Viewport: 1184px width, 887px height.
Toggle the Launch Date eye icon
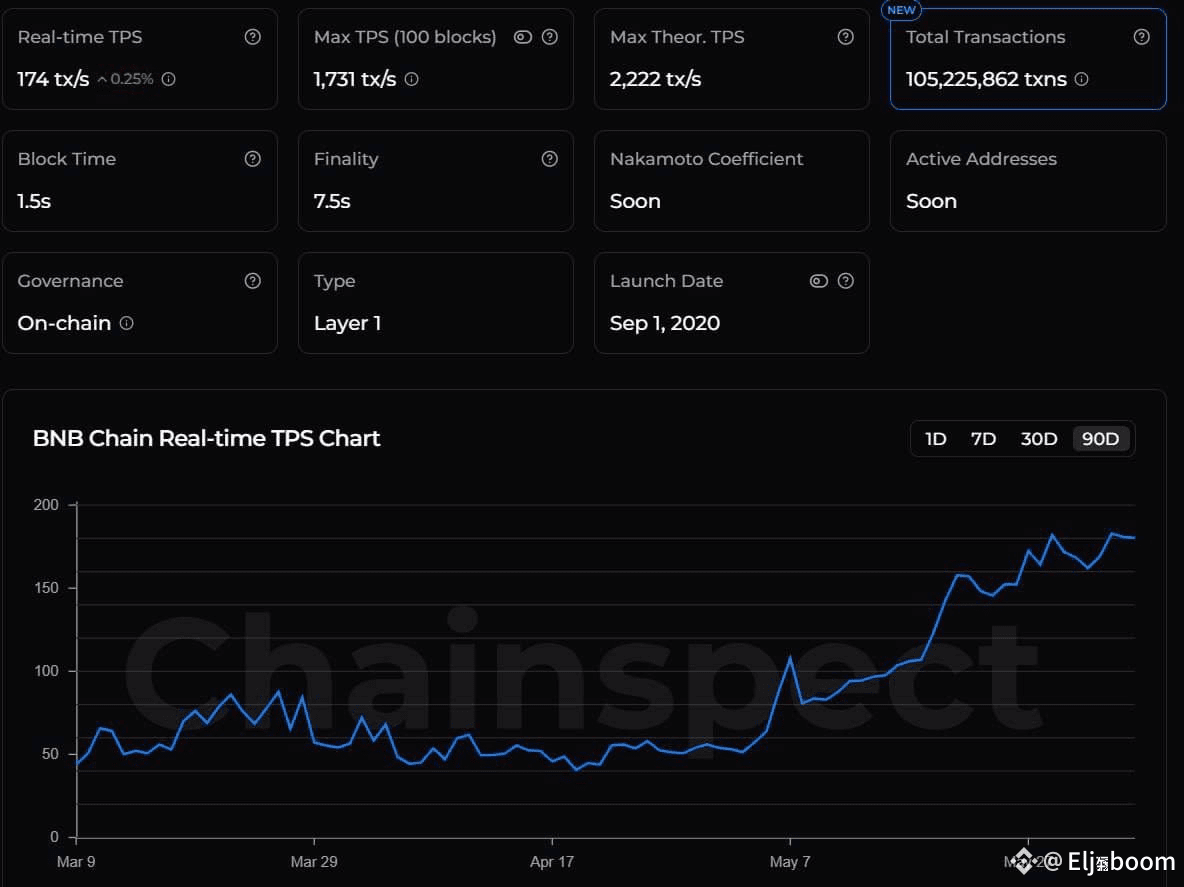click(x=819, y=281)
